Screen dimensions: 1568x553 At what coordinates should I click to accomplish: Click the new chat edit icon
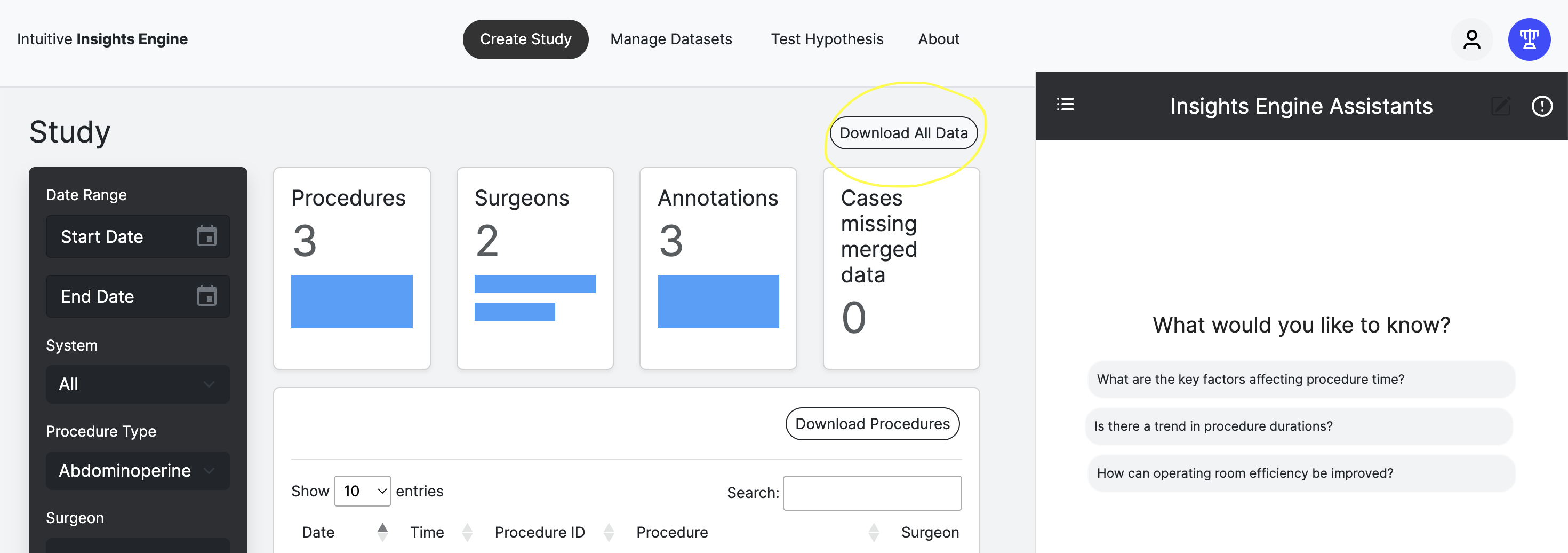(1501, 106)
